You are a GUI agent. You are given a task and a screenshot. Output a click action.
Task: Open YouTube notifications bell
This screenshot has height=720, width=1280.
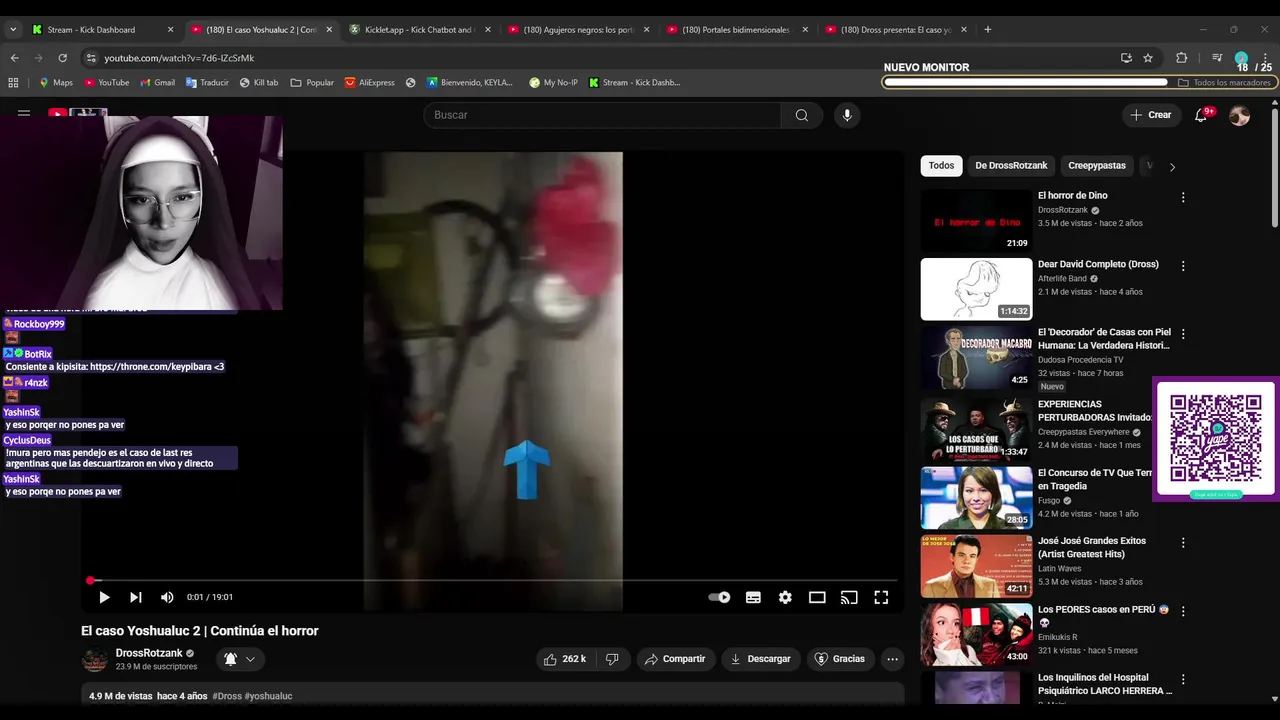click(1201, 115)
